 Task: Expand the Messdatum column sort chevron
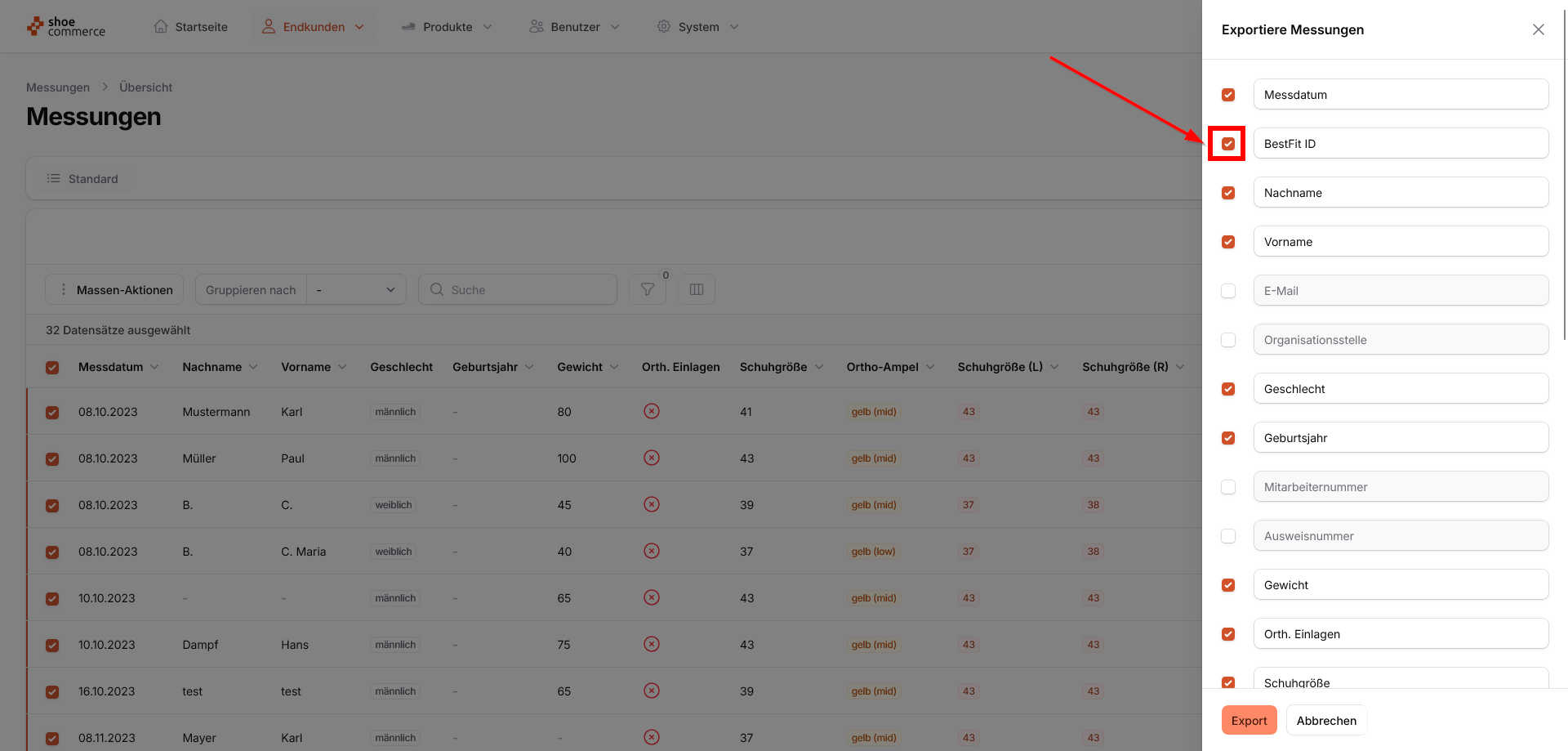(155, 367)
